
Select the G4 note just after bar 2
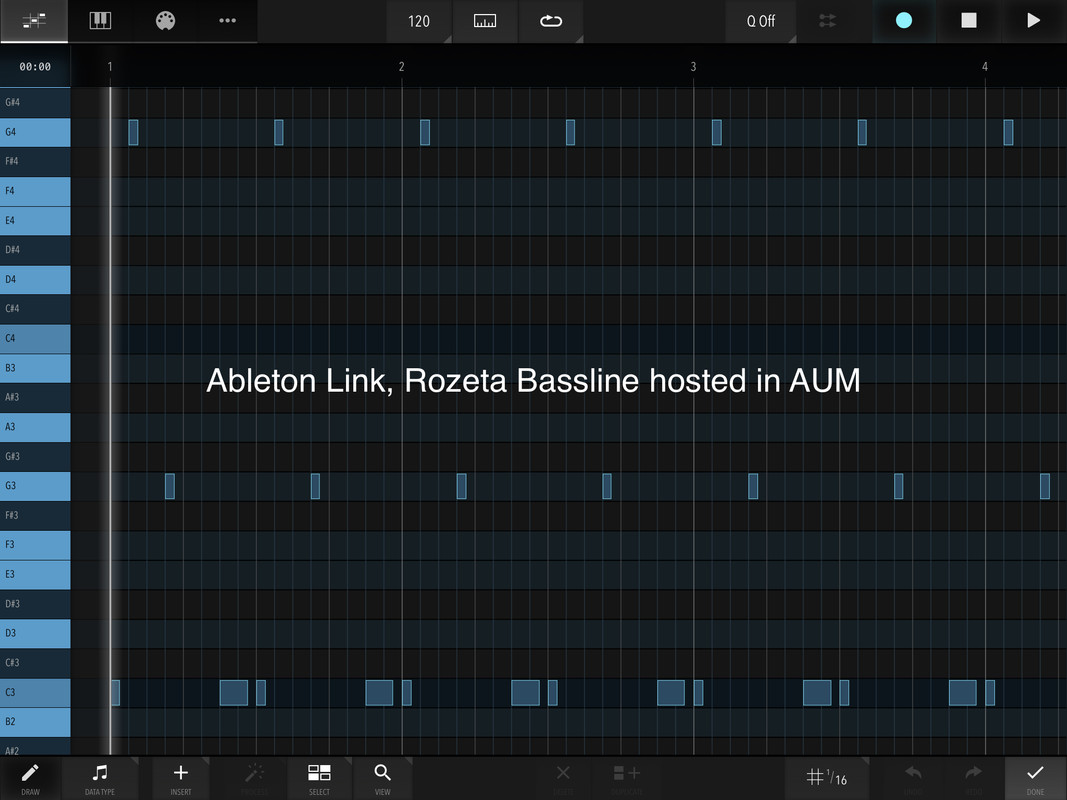pos(425,132)
